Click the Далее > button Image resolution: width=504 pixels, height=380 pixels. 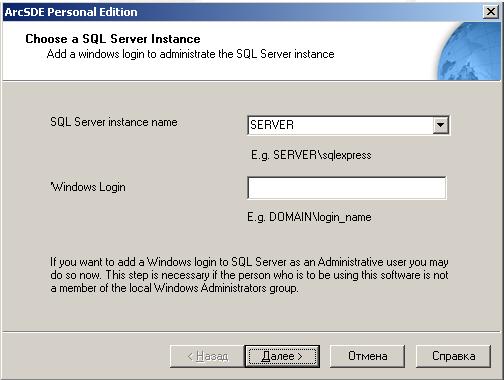(282, 356)
